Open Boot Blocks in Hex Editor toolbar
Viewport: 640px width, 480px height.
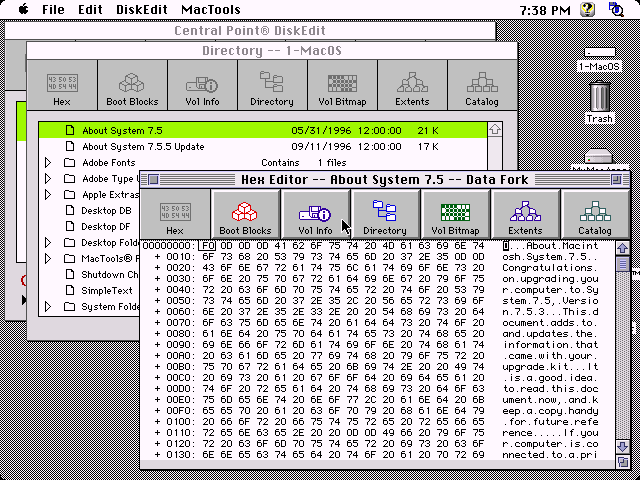coord(245,214)
